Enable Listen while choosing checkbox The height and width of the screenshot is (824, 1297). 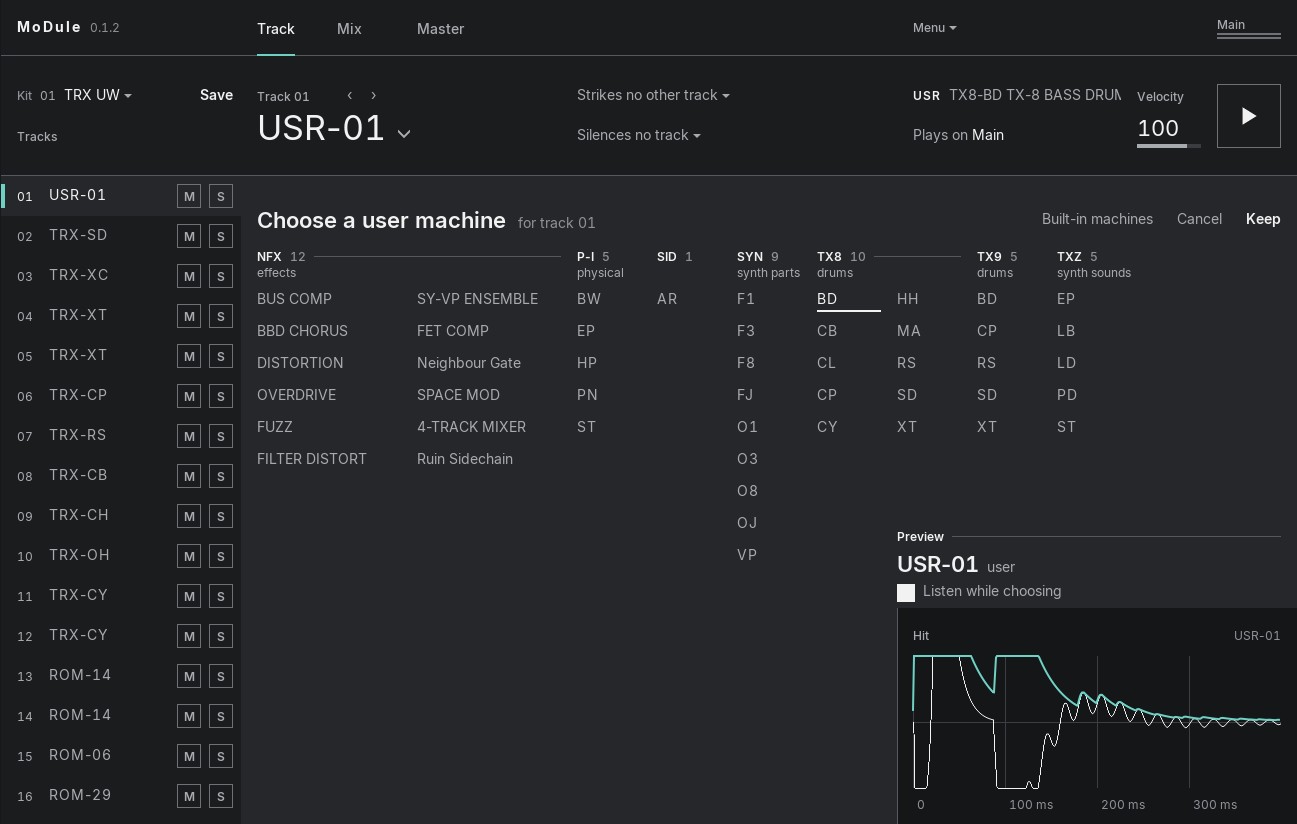[906, 593]
